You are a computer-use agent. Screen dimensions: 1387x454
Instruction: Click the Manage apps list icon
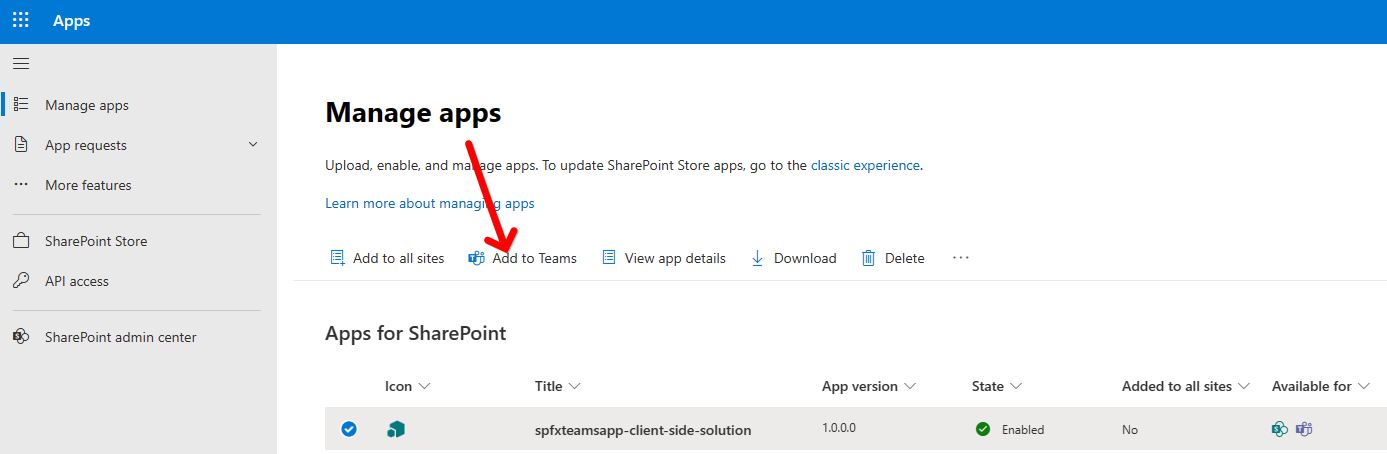(21, 105)
